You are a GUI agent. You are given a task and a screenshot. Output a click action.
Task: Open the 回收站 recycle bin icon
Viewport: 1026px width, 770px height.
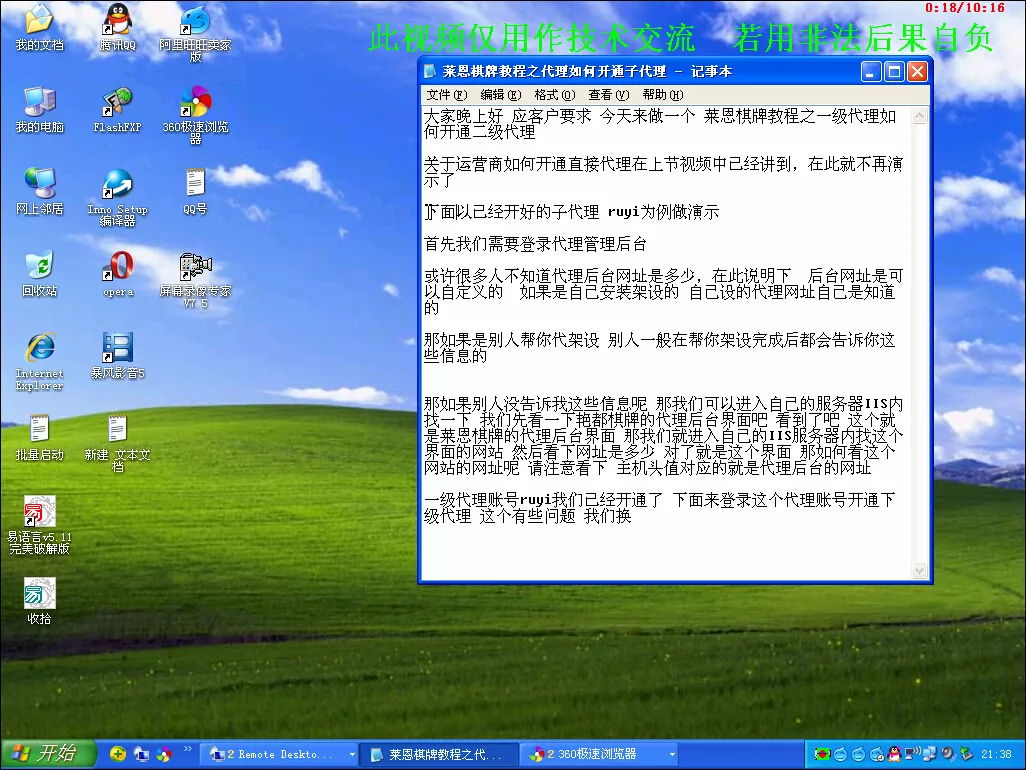pyautogui.click(x=39, y=267)
